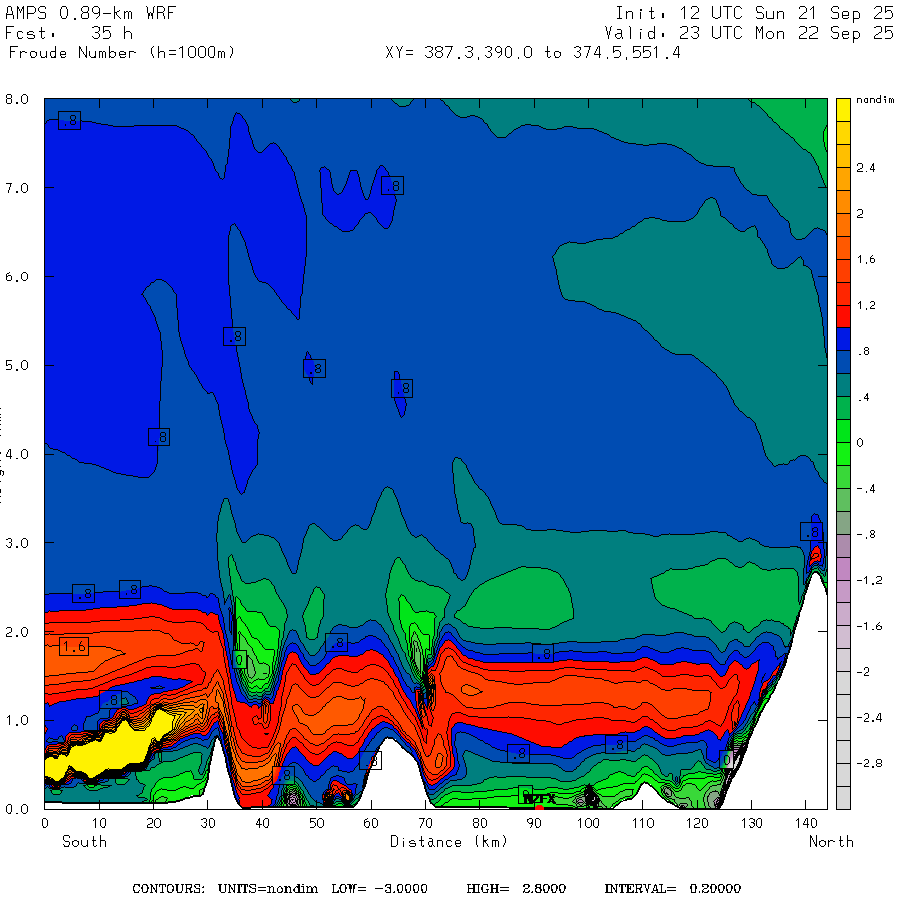Click the NZFX station marker on ground
Viewport: 900px width, 900px height.
[x=539, y=798]
